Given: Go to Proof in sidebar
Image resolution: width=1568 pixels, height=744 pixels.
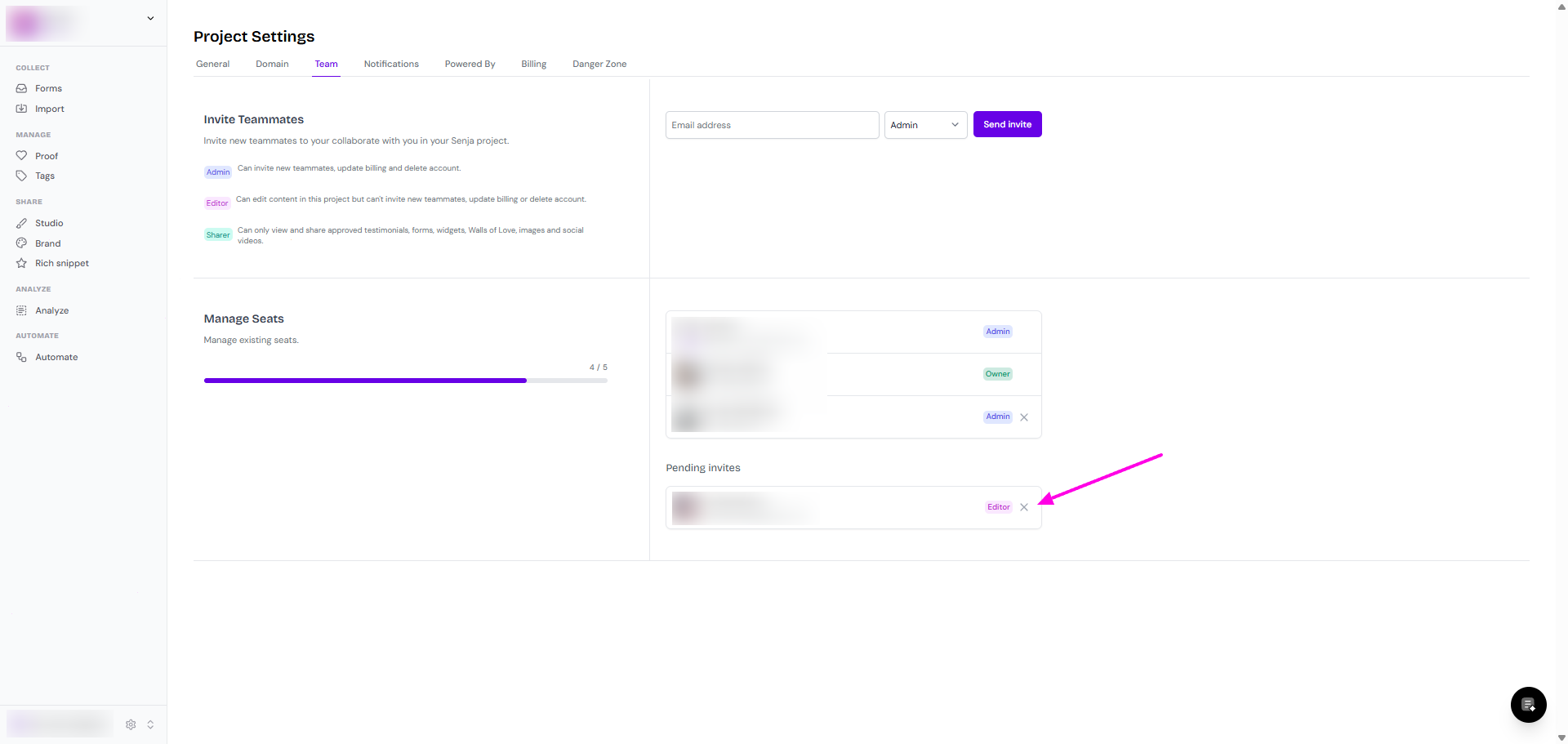Looking at the screenshot, I should 47,156.
